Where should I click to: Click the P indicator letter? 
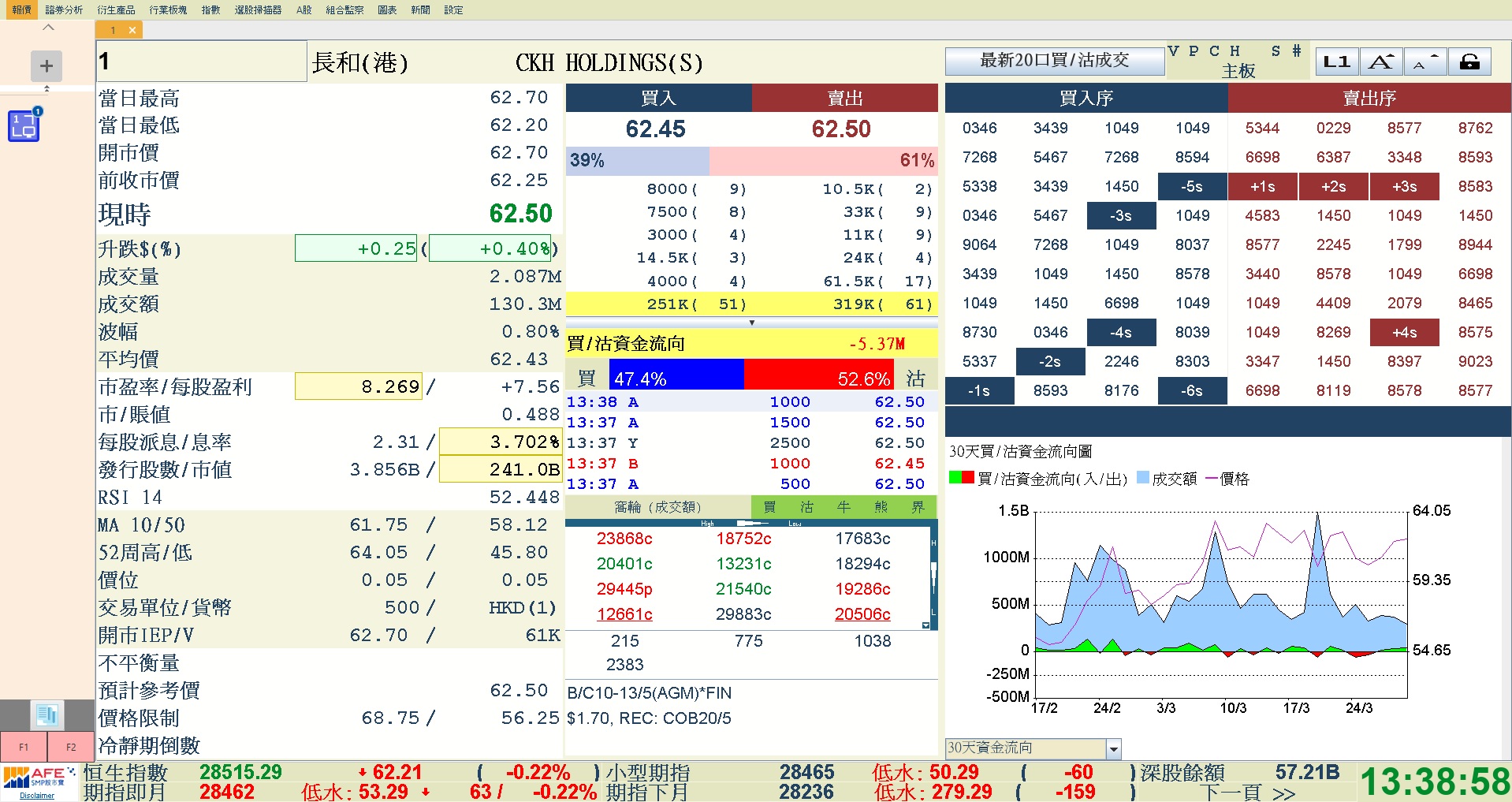click(x=1194, y=51)
